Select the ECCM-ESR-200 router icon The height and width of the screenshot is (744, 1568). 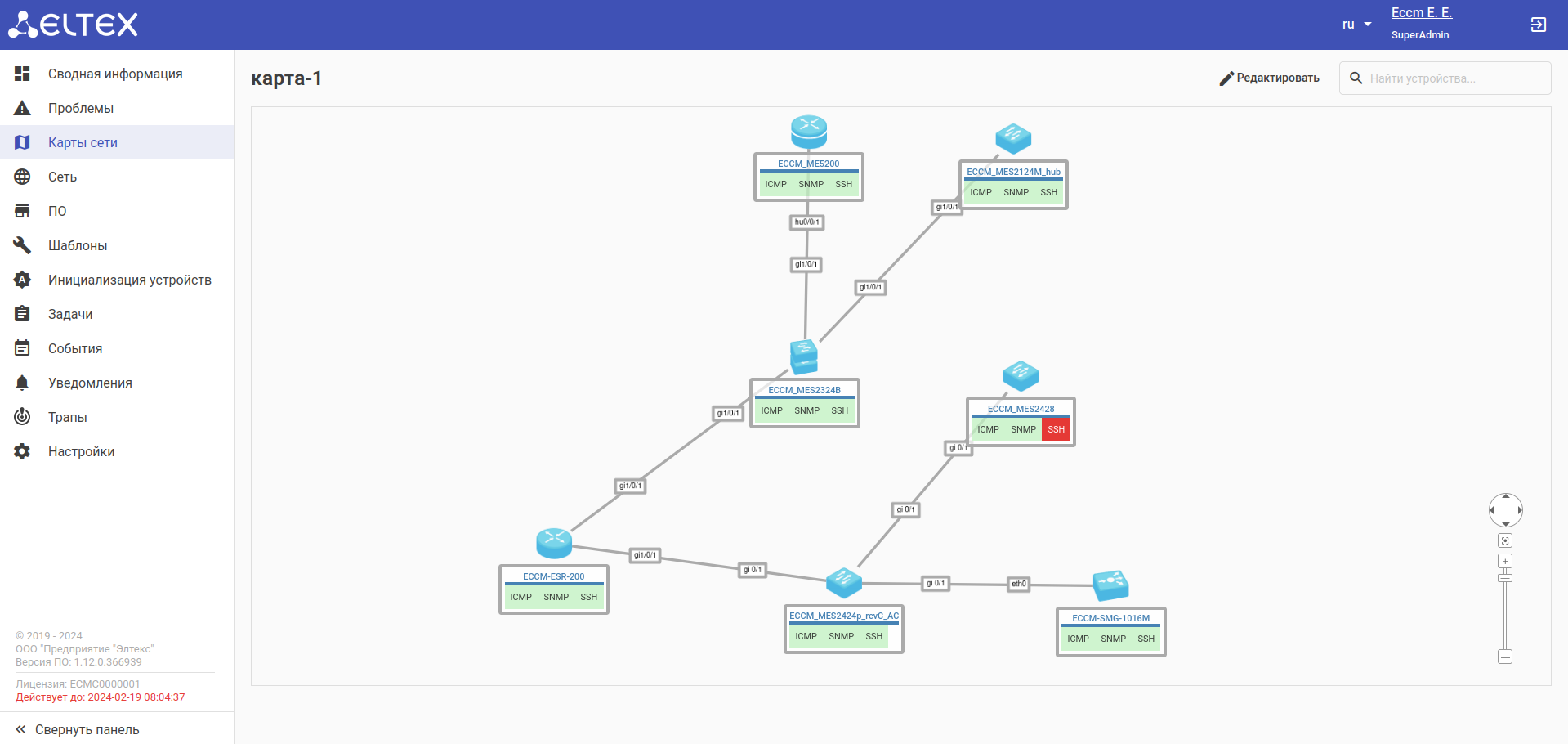pyautogui.click(x=554, y=543)
